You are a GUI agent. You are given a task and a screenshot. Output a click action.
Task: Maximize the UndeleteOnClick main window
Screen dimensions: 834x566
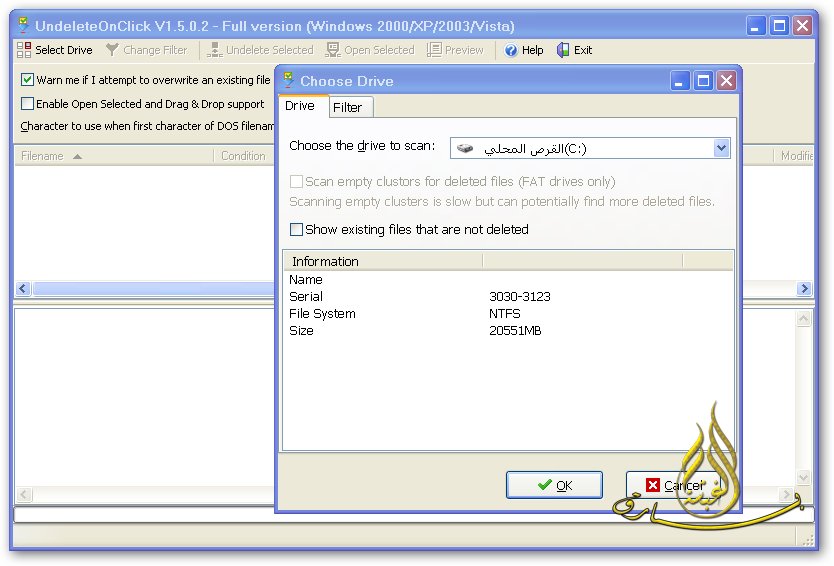point(779,26)
